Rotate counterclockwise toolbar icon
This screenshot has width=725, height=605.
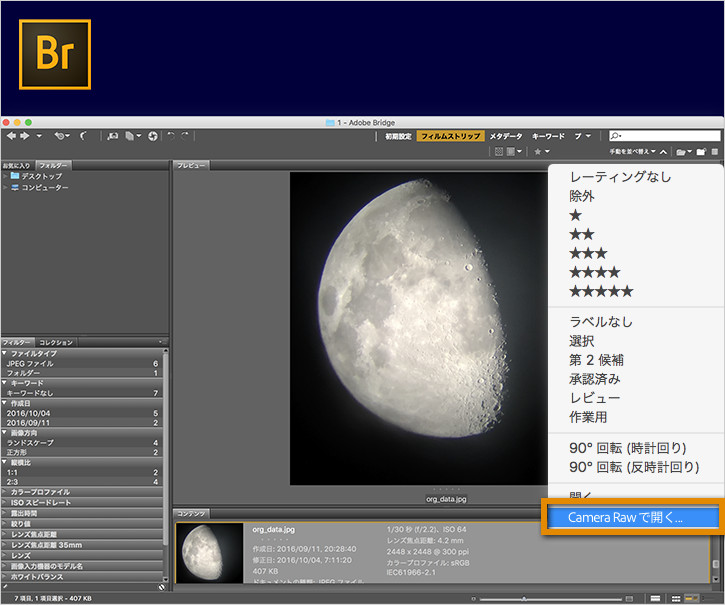coord(171,136)
